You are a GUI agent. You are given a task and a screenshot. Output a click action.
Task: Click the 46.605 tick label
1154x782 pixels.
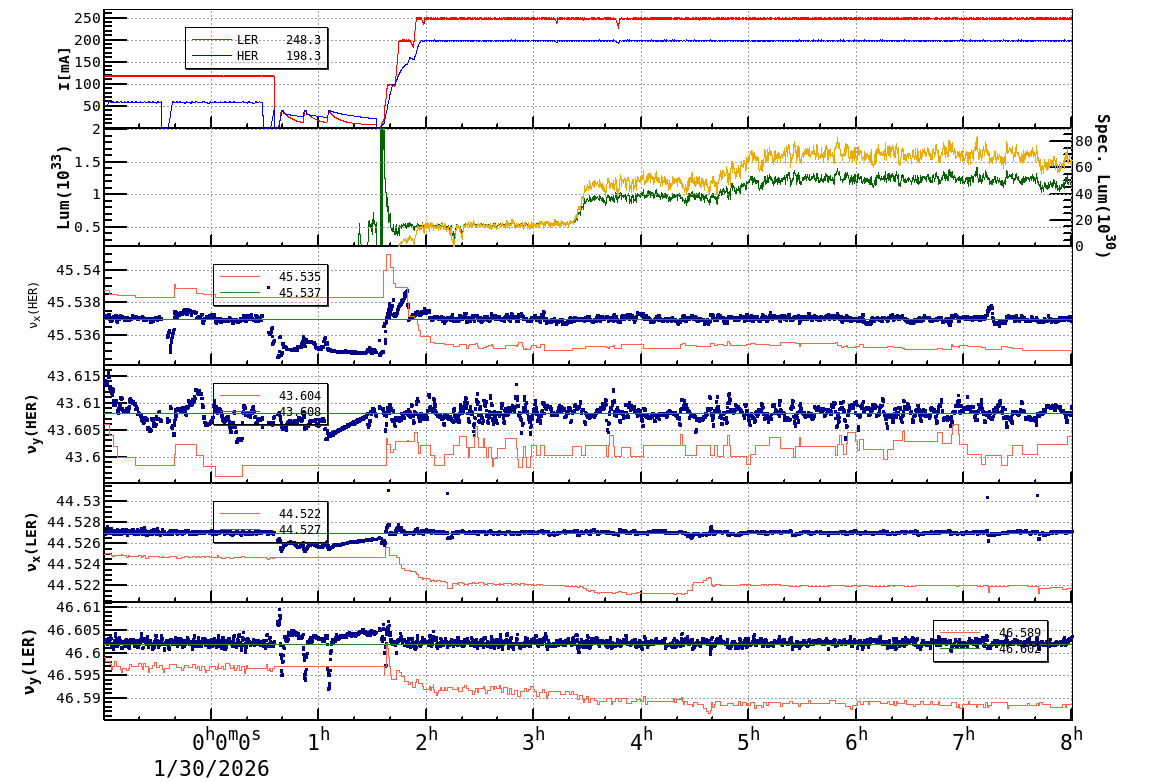coord(74,630)
